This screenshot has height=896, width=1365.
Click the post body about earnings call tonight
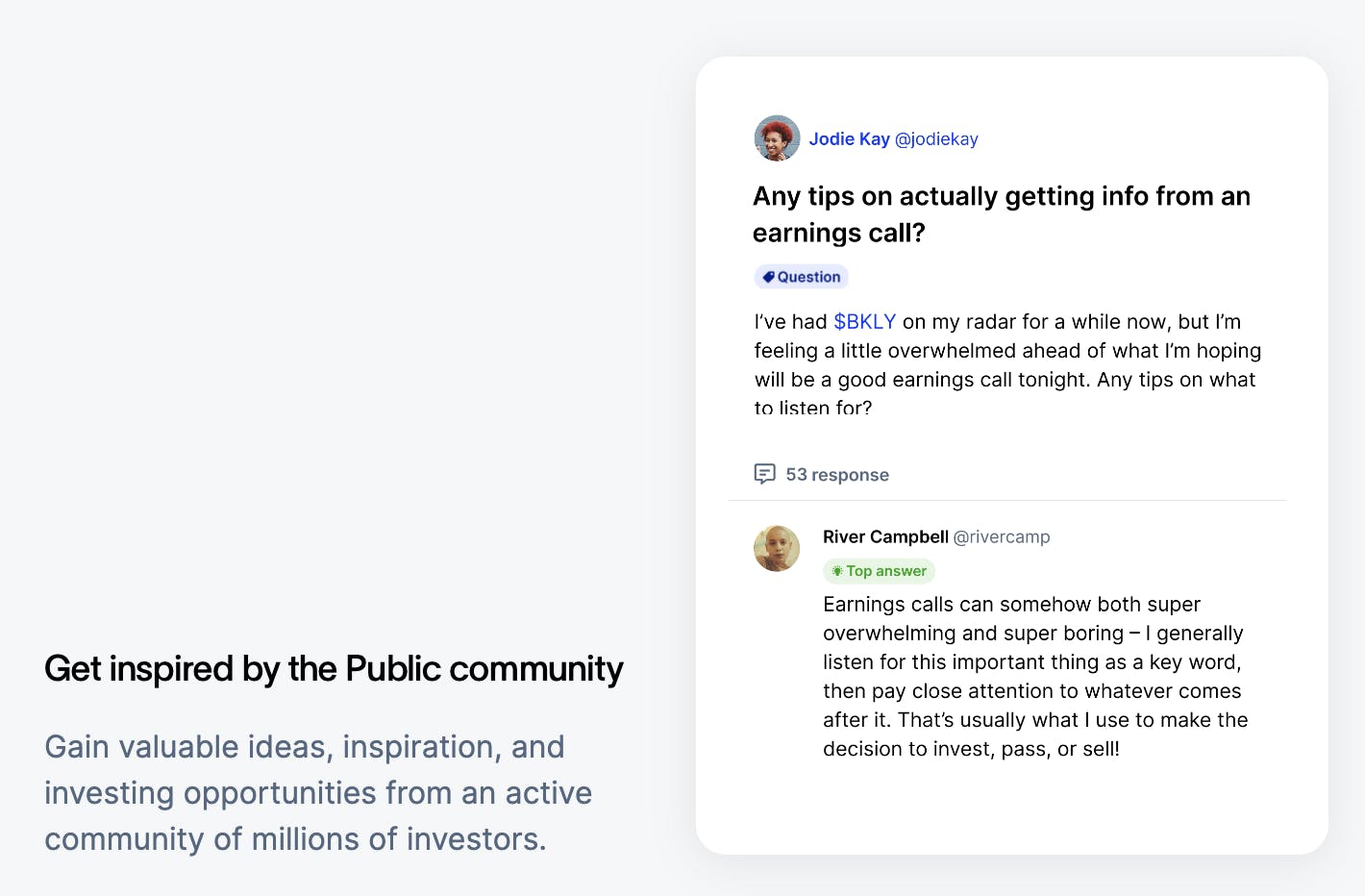click(x=1005, y=364)
